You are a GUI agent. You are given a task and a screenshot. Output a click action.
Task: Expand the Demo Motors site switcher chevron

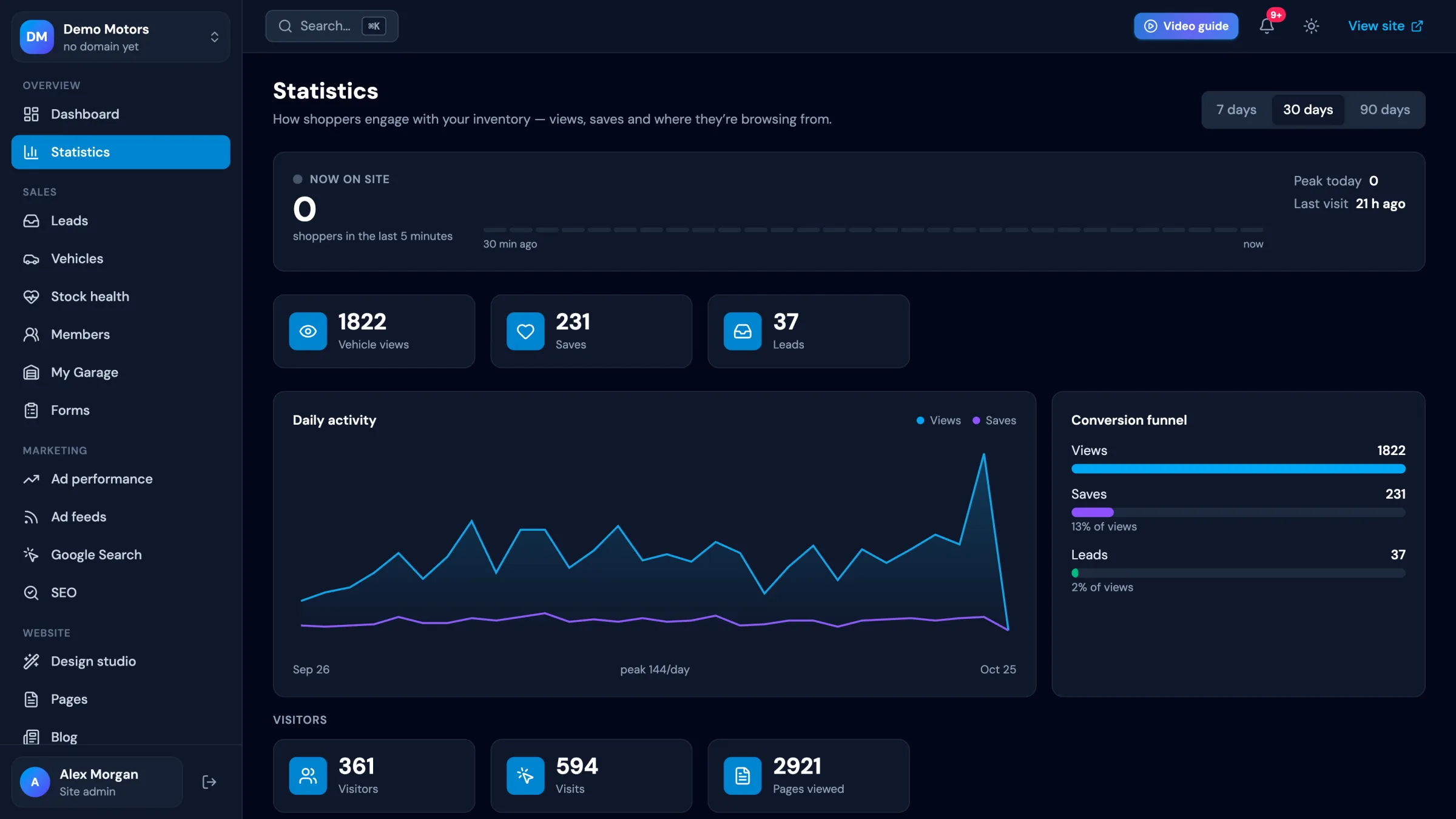point(214,37)
